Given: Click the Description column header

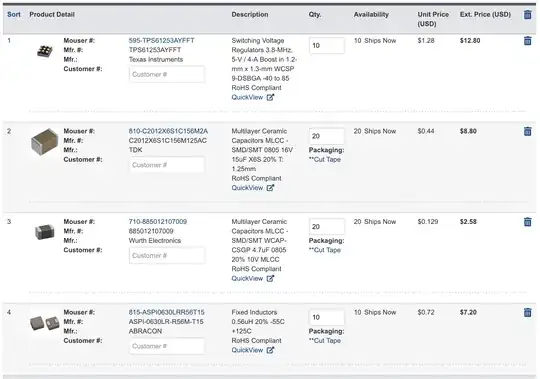Looking at the screenshot, I should [250, 14].
